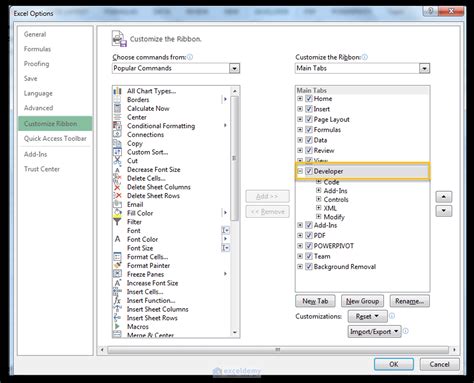
Task: Uncheck the Review tab checkbox
Action: [309, 150]
